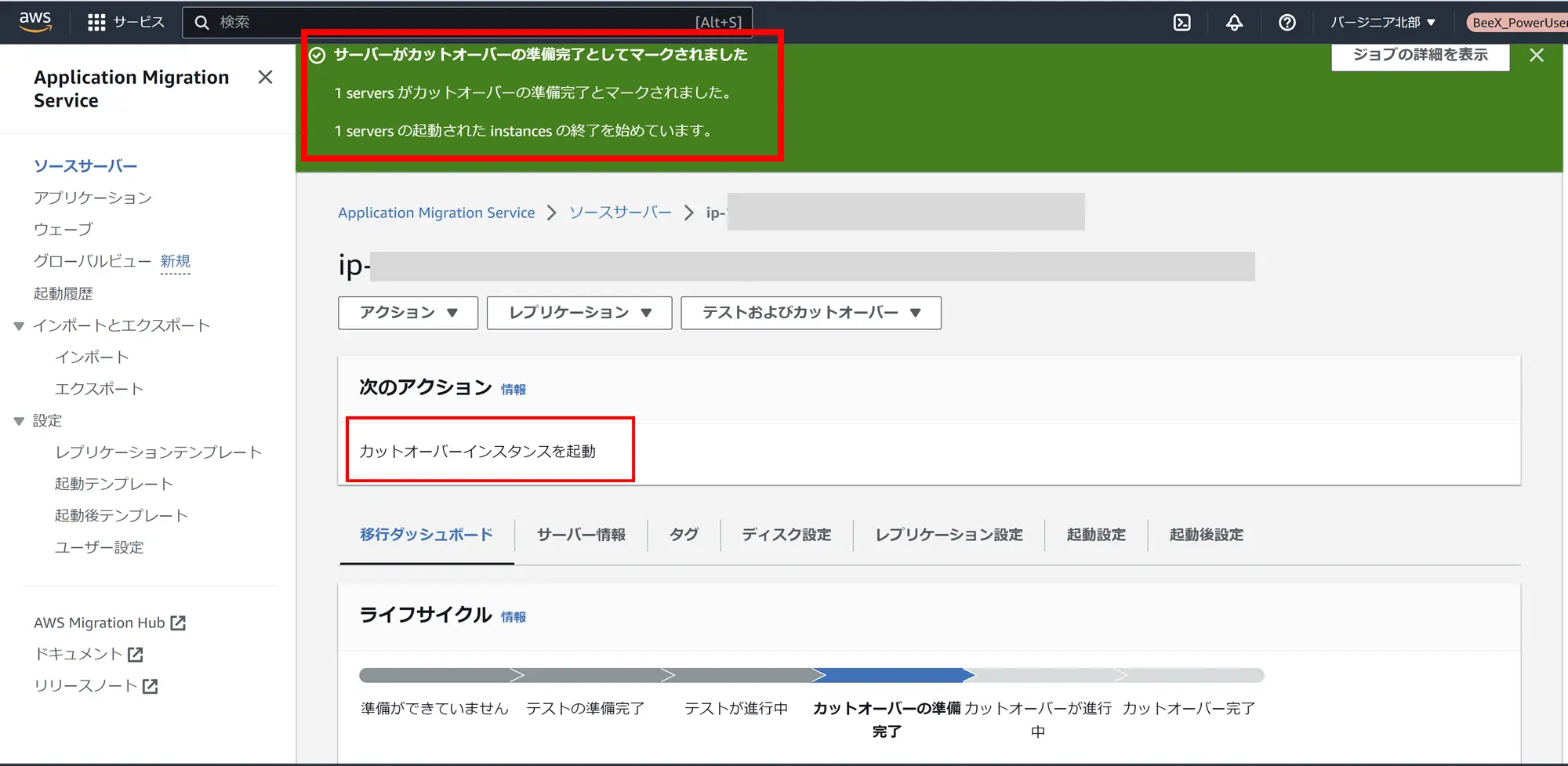Click the テストの準備完了 lifecycle label
This screenshot has height=766, width=1568.
pos(585,708)
